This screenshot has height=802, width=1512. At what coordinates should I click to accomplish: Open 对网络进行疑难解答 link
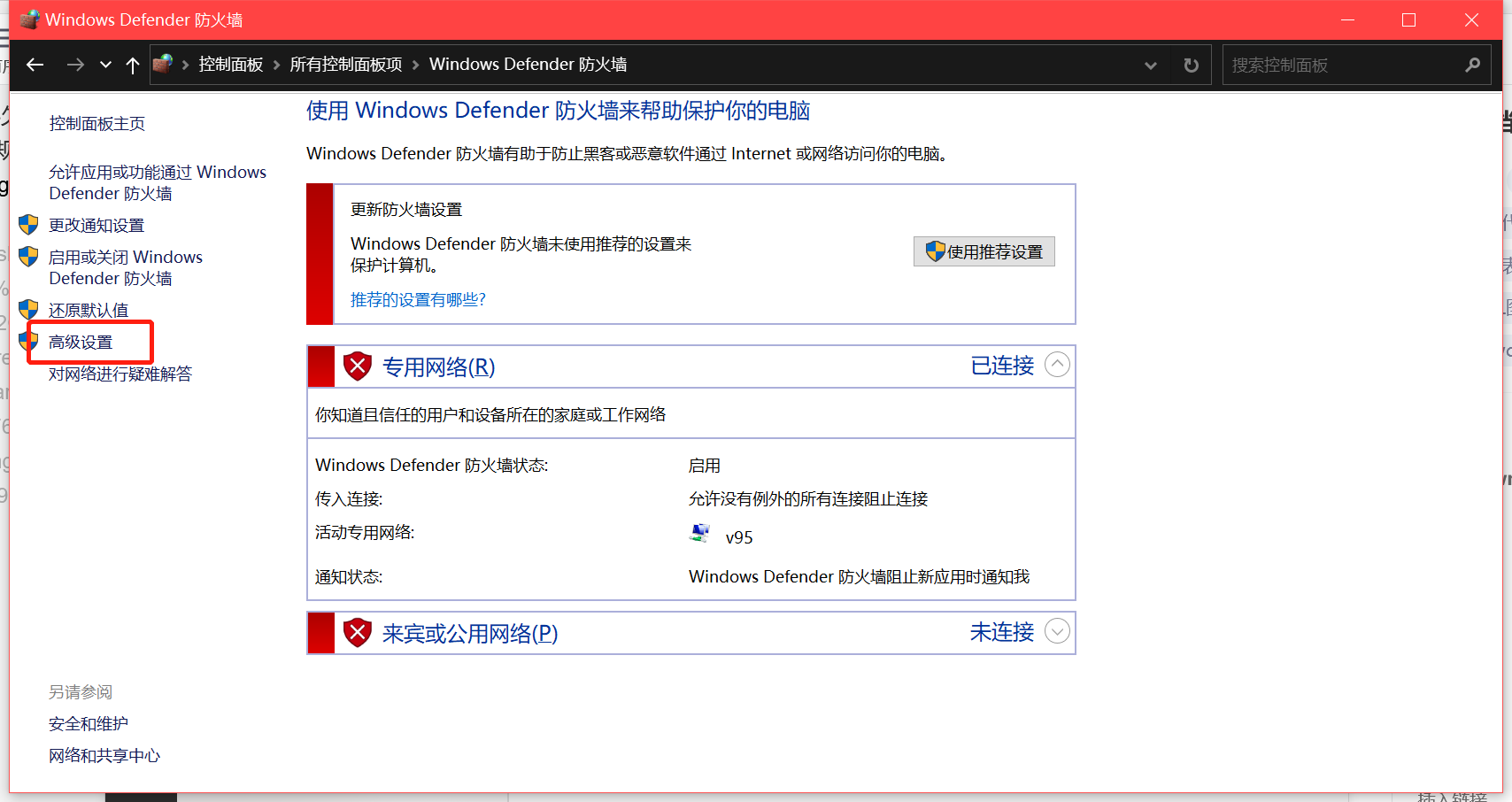coord(120,374)
